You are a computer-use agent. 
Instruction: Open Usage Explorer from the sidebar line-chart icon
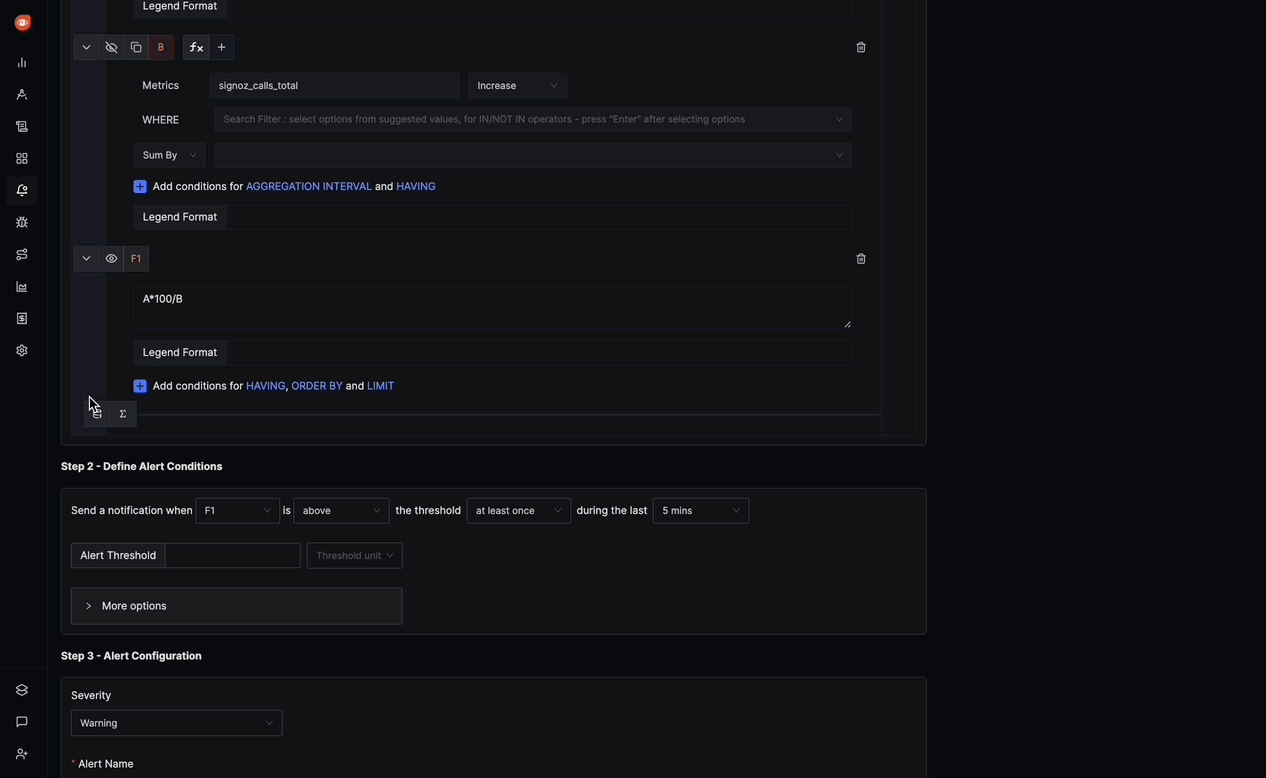tap(22, 286)
